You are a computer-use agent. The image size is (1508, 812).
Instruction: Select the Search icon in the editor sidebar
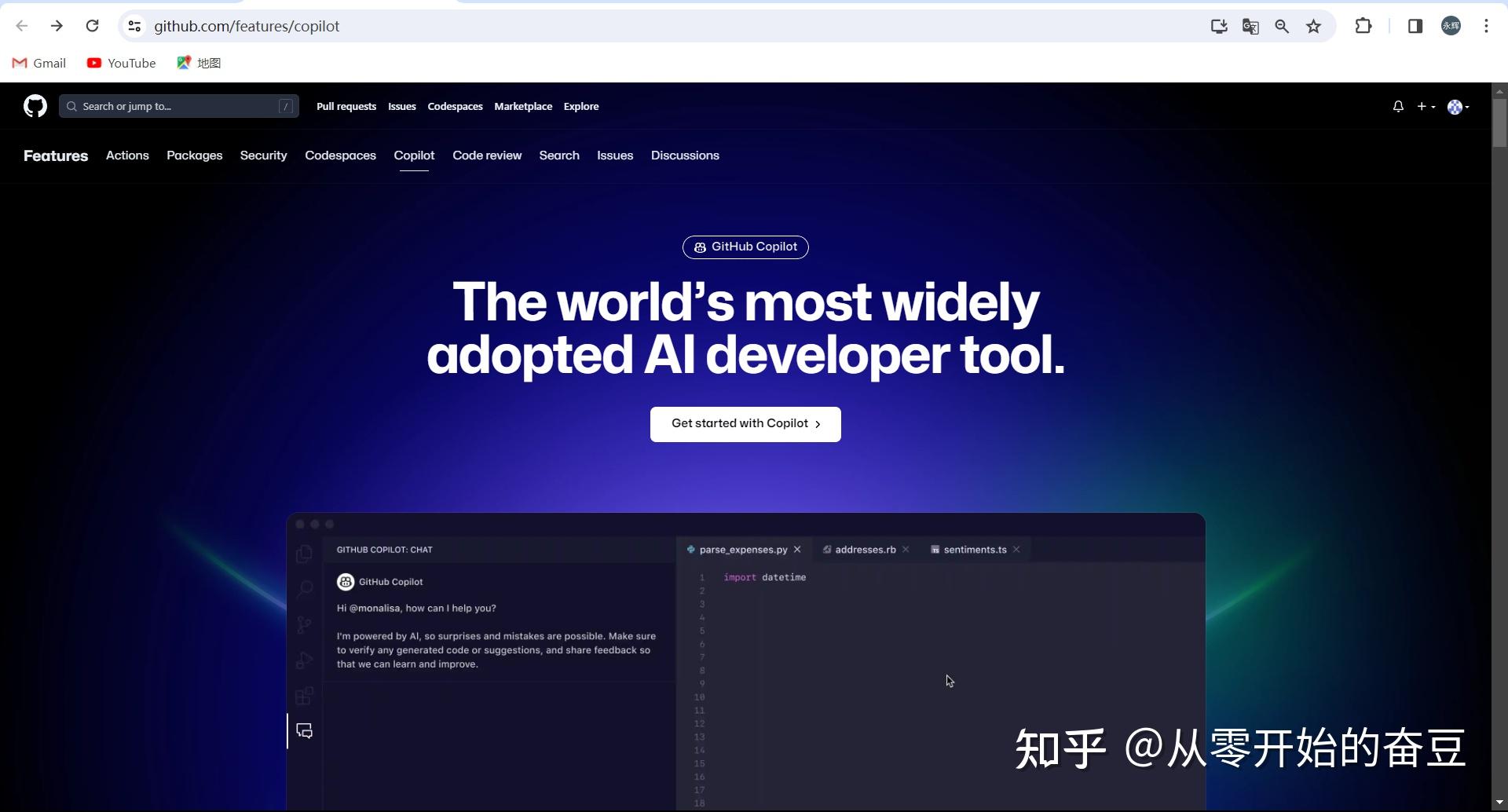click(x=304, y=588)
